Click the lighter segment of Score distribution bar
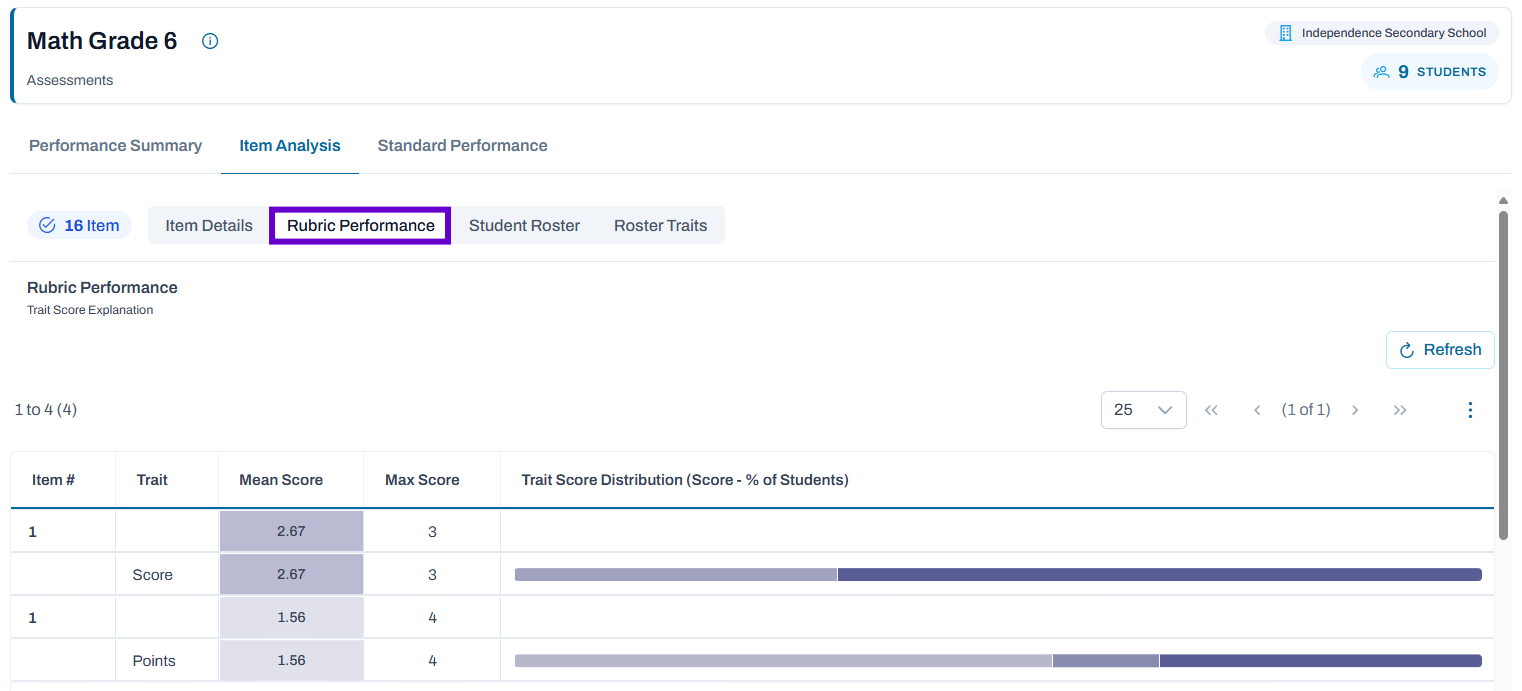The height and width of the screenshot is (691, 1522). (x=676, y=574)
